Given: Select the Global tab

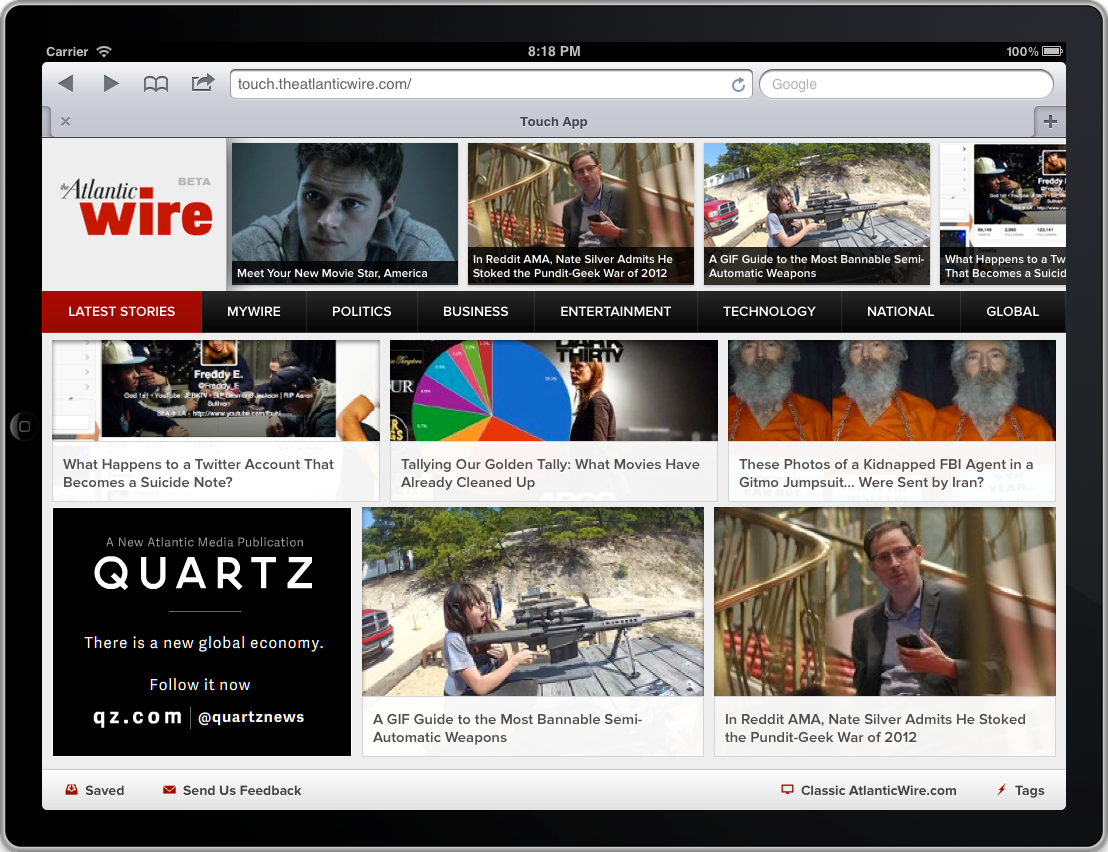Looking at the screenshot, I should 1013,312.
